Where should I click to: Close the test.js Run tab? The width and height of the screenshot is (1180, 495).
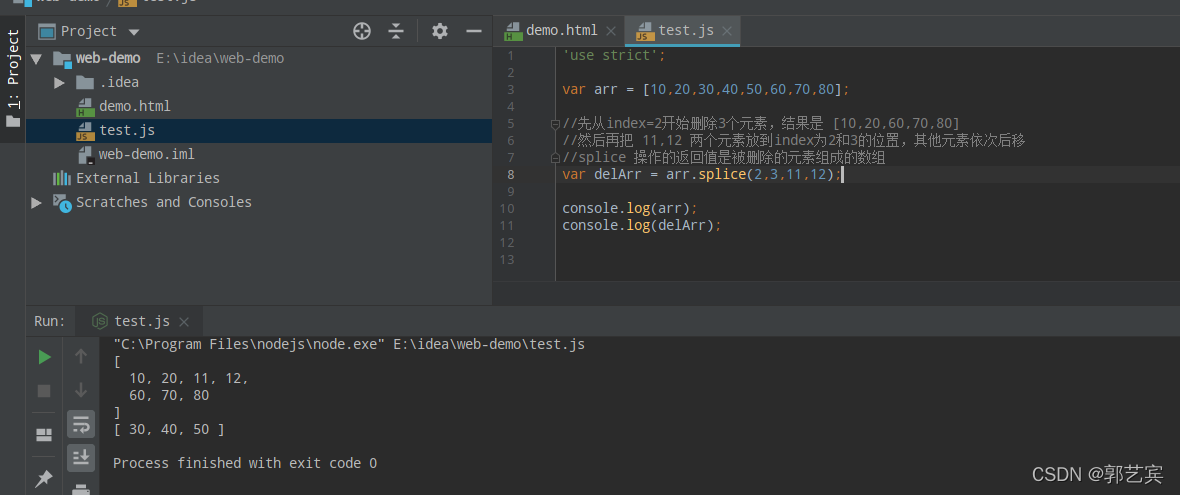(x=184, y=322)
